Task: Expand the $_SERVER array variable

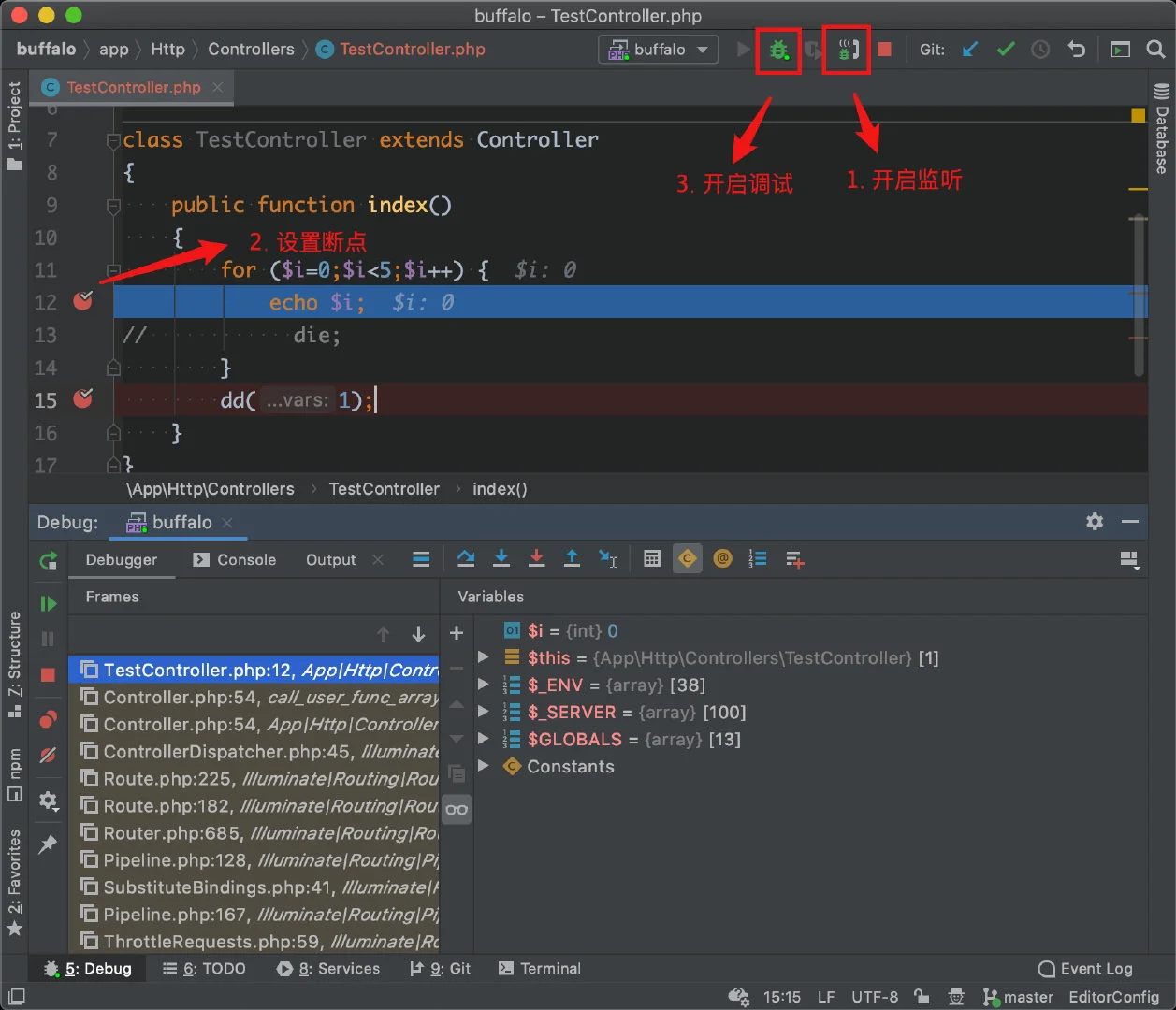Action: point(484,712)
